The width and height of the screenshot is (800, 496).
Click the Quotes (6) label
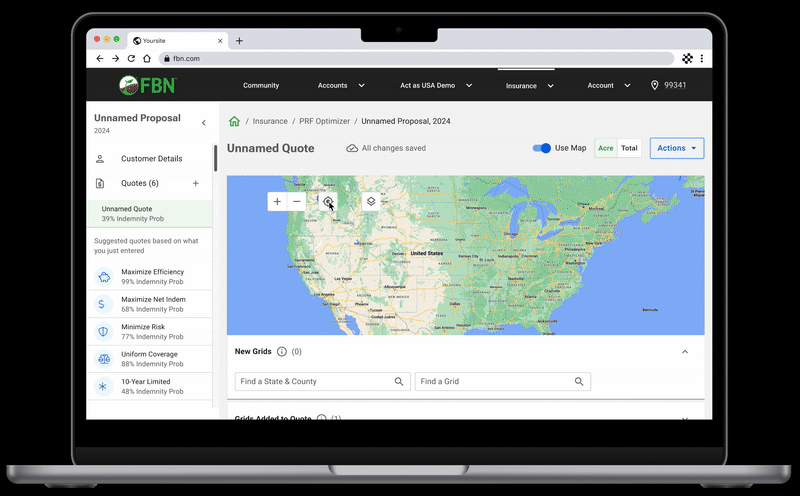[x=140, y=183]
